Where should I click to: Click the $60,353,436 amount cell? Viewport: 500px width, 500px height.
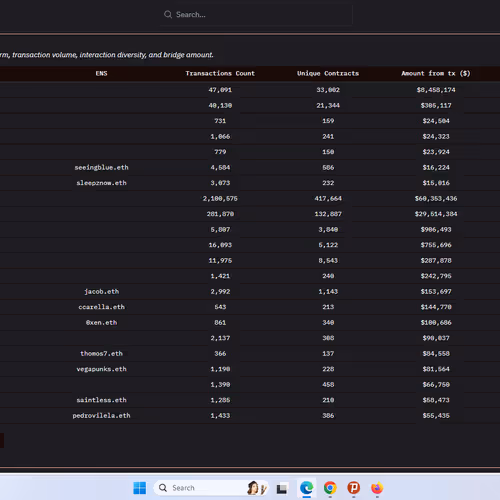pyautogui.click(x=436, y=198)
